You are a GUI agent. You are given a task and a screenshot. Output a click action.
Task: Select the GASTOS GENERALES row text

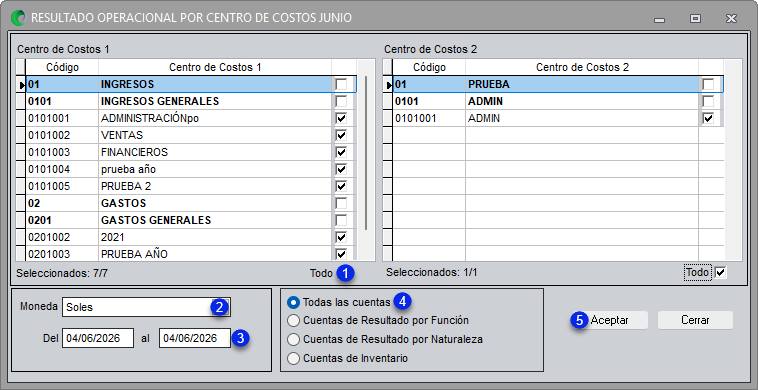tap(156, 220)
